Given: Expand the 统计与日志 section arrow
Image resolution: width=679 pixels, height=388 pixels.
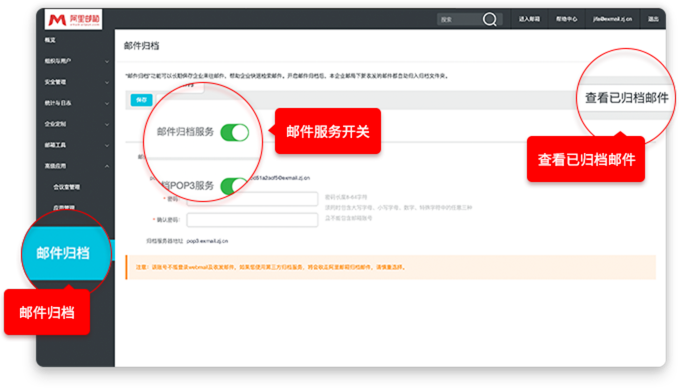Looking at the screenshot, I should (107, 103).
